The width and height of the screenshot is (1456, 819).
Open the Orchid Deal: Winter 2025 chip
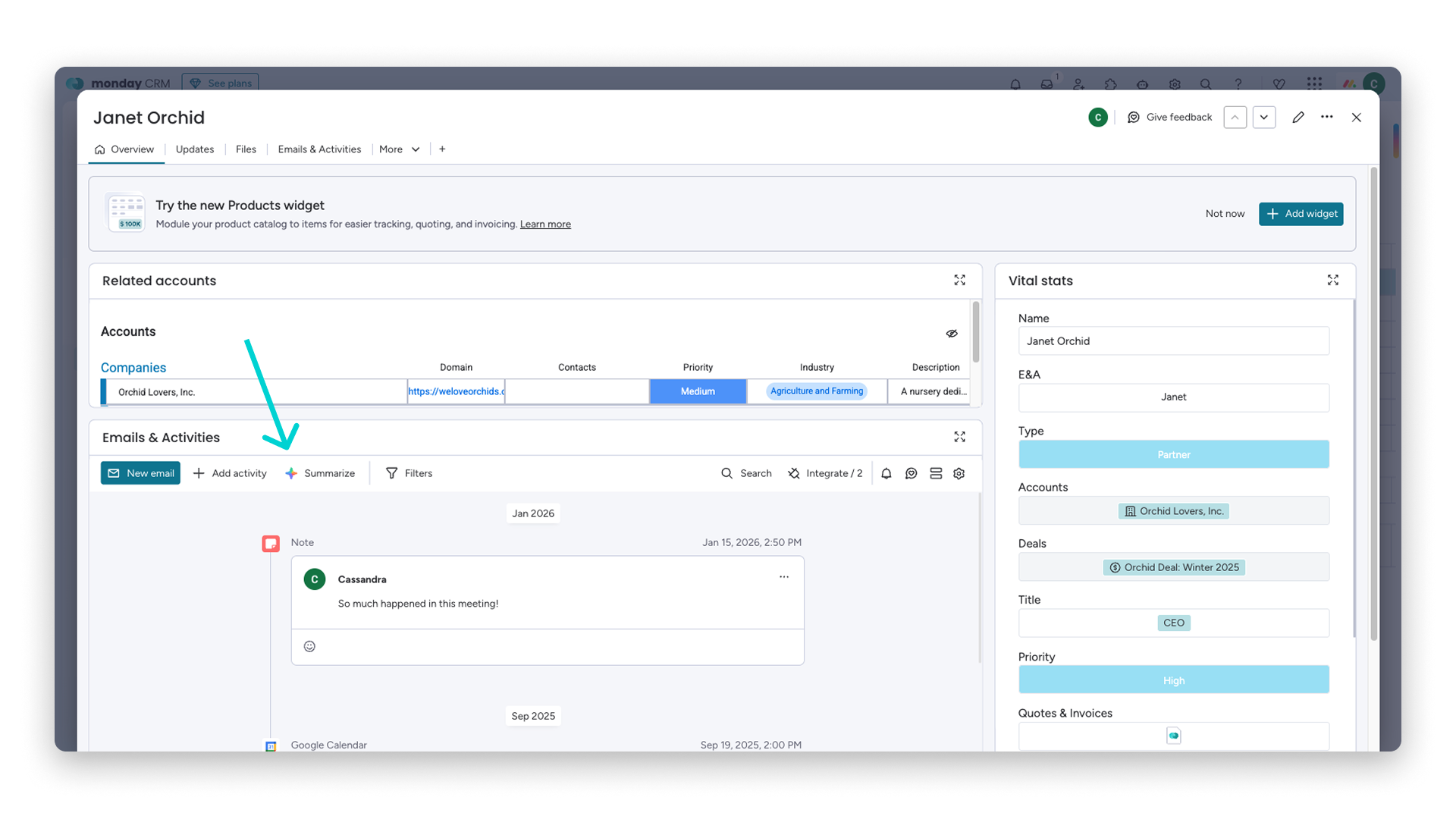(1174, 567)
